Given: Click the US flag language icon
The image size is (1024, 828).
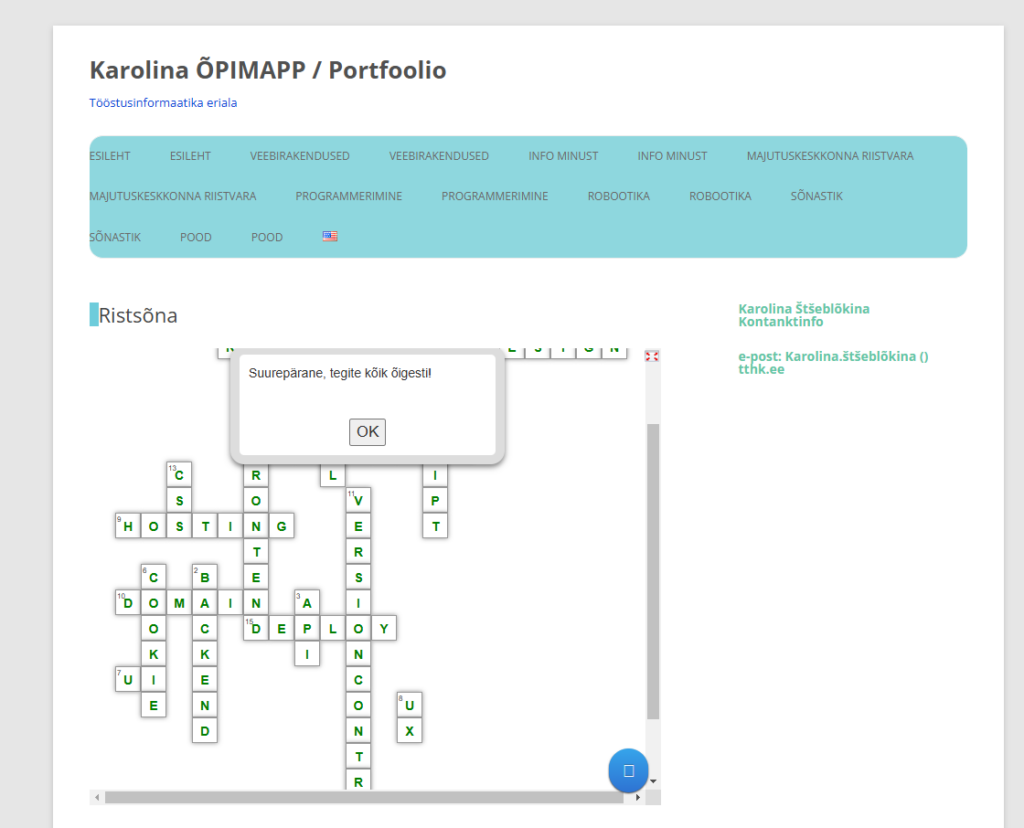Looking at the screenshot, I should coord(330,237).
